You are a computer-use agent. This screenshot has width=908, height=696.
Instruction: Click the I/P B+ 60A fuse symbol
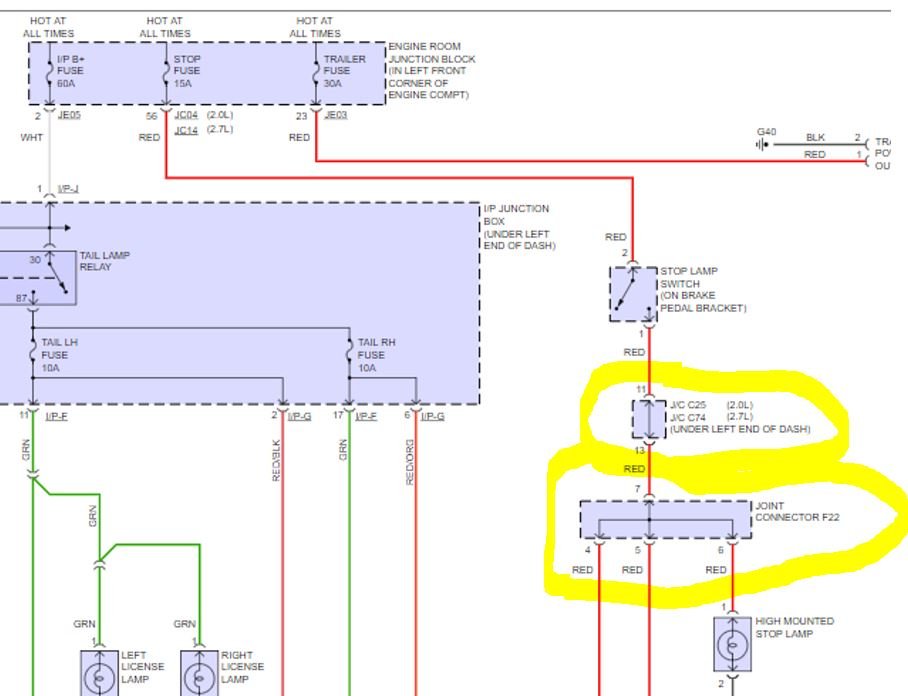tap(49, 72)
